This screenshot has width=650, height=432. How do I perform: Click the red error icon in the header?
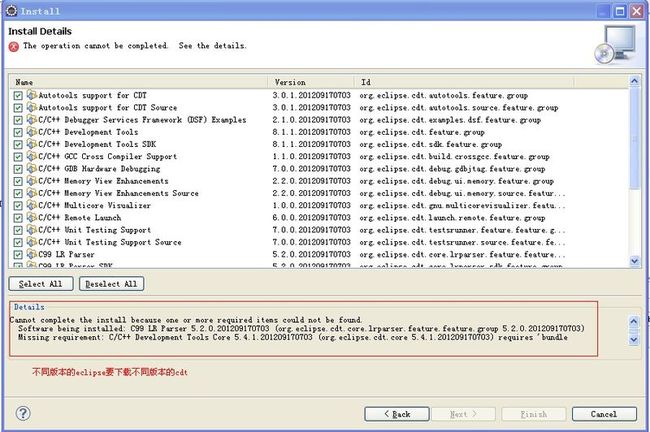tap(14, 46)
